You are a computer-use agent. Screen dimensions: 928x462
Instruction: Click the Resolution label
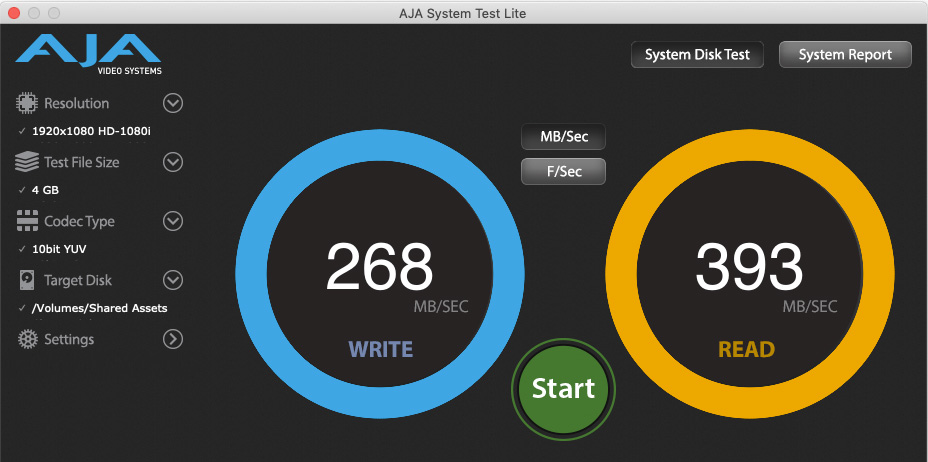pyautogui.click(x=76, y=104)
